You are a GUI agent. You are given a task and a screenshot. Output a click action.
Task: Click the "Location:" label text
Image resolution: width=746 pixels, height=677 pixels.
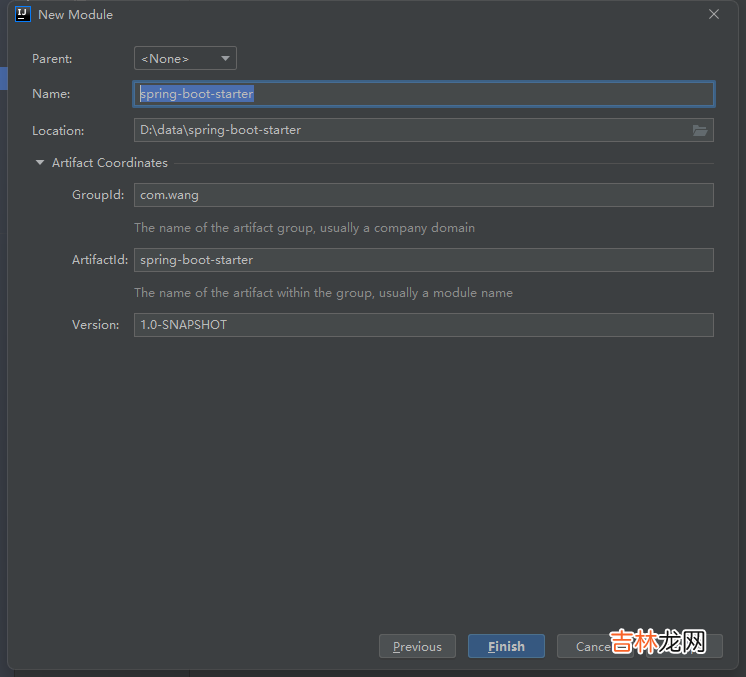pos(58,131)
